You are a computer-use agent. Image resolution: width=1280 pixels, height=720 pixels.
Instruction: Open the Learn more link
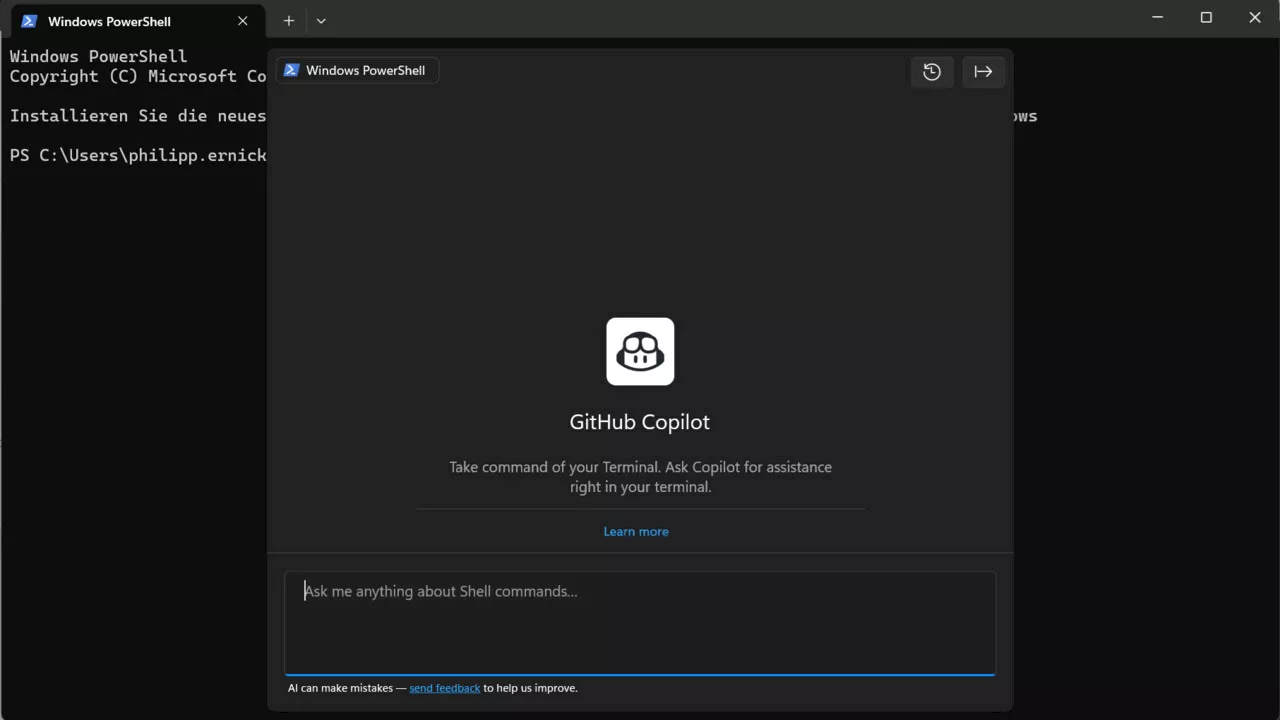point(636,532)
